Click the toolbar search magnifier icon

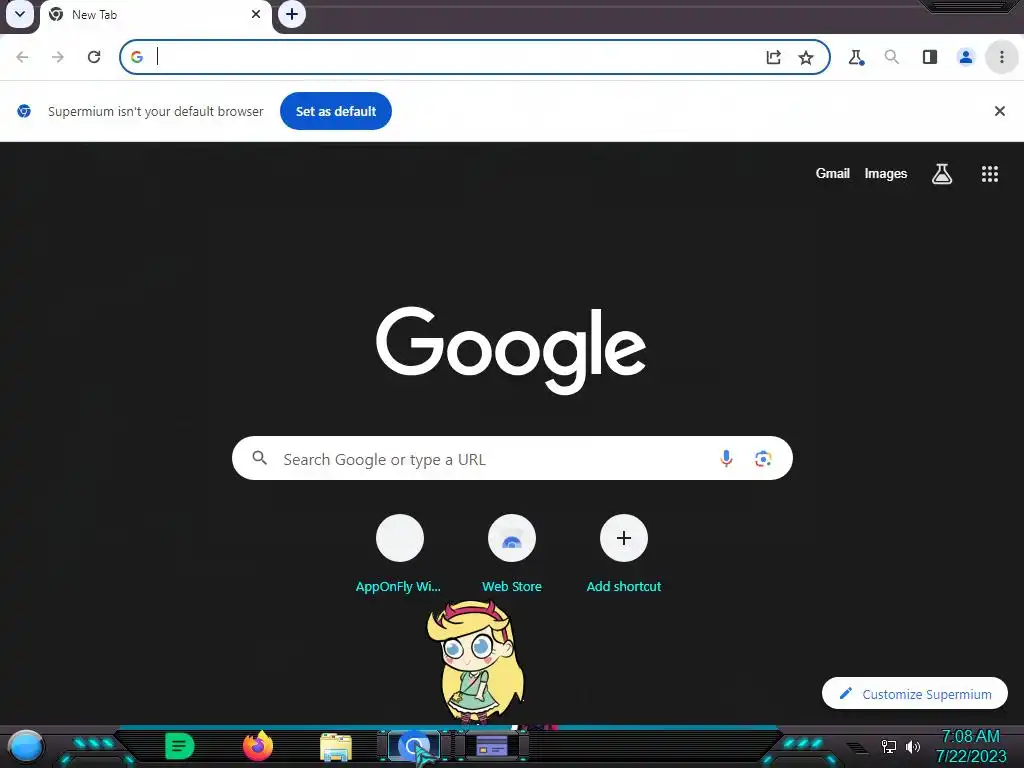pos(891,57)
